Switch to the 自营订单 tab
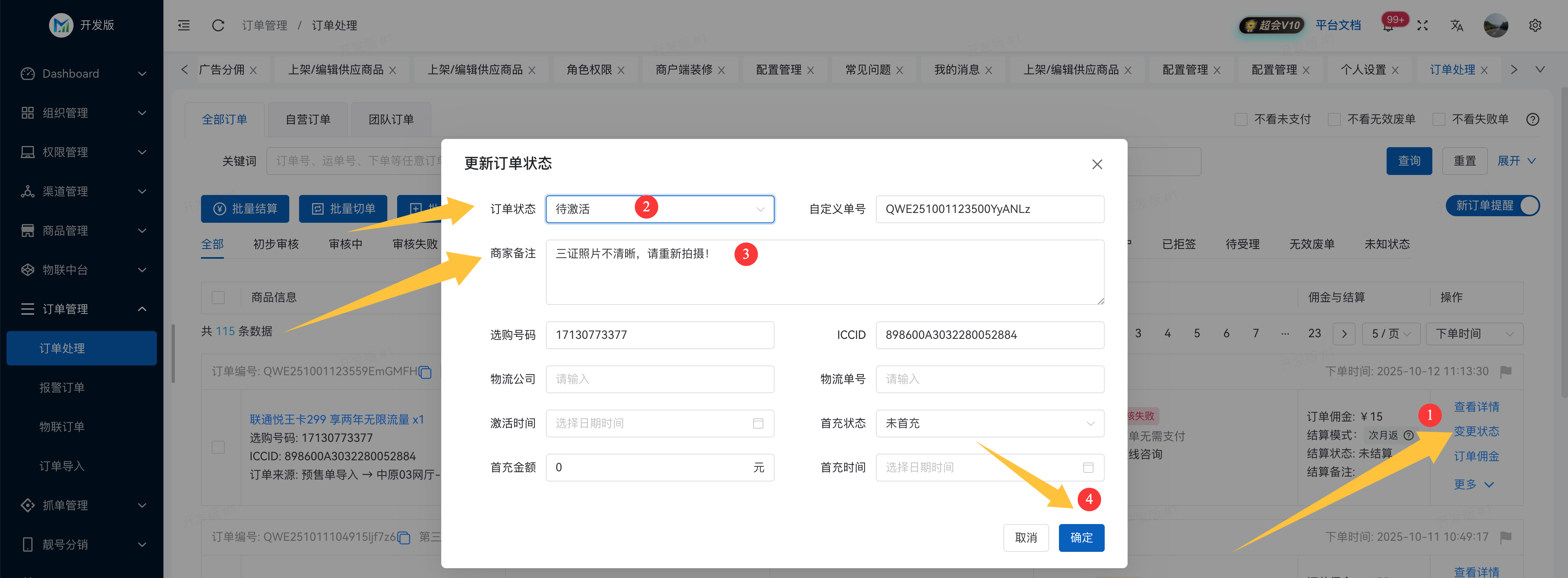Screen dimensions: 1568x578 [308, 119]
